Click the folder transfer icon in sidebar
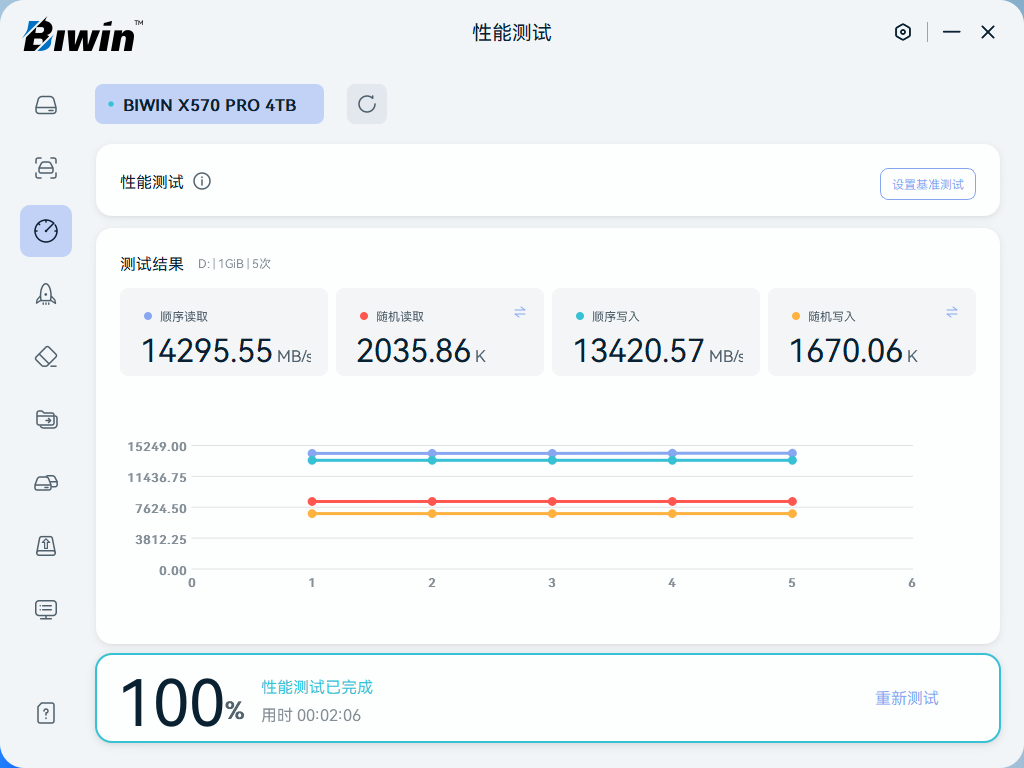The height and width of the screenshot is (768, 1024). click(x=46, y=419)
